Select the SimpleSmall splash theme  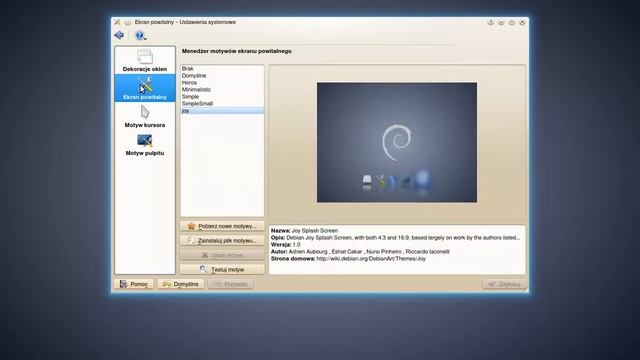(x=222, y=103)
